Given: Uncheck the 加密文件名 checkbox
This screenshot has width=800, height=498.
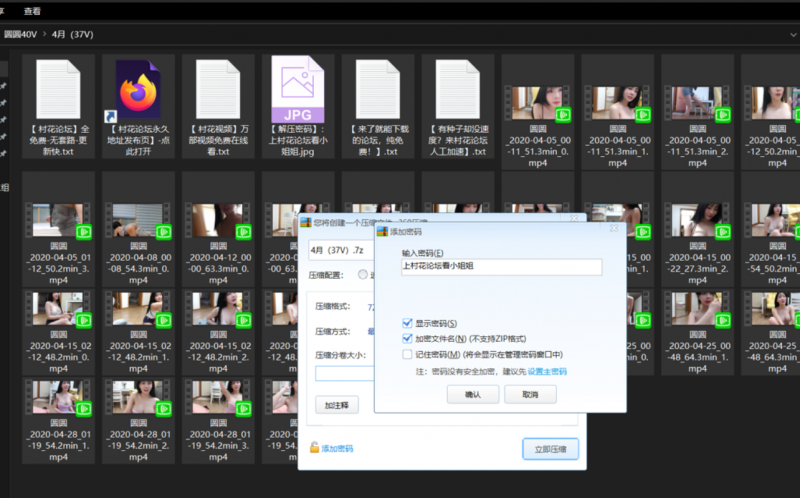Looking at the screenshot, I should pos(407,339).
